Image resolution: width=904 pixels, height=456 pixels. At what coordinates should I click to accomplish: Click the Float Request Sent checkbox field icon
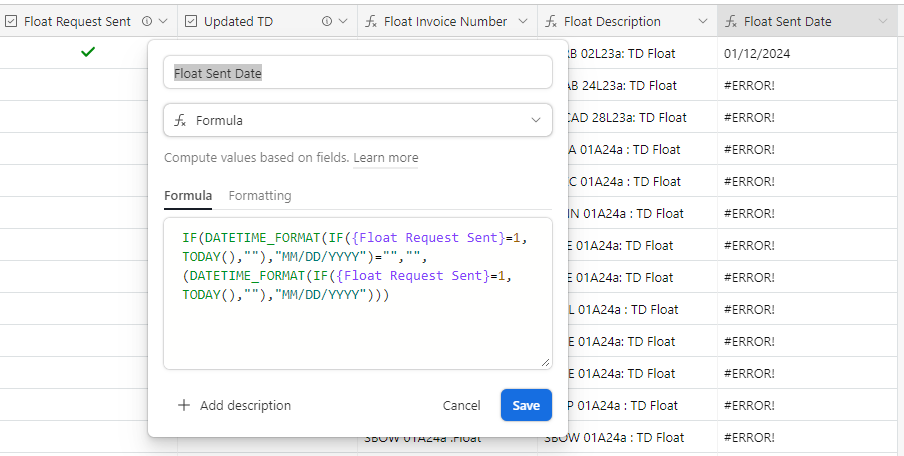point(11,21)
